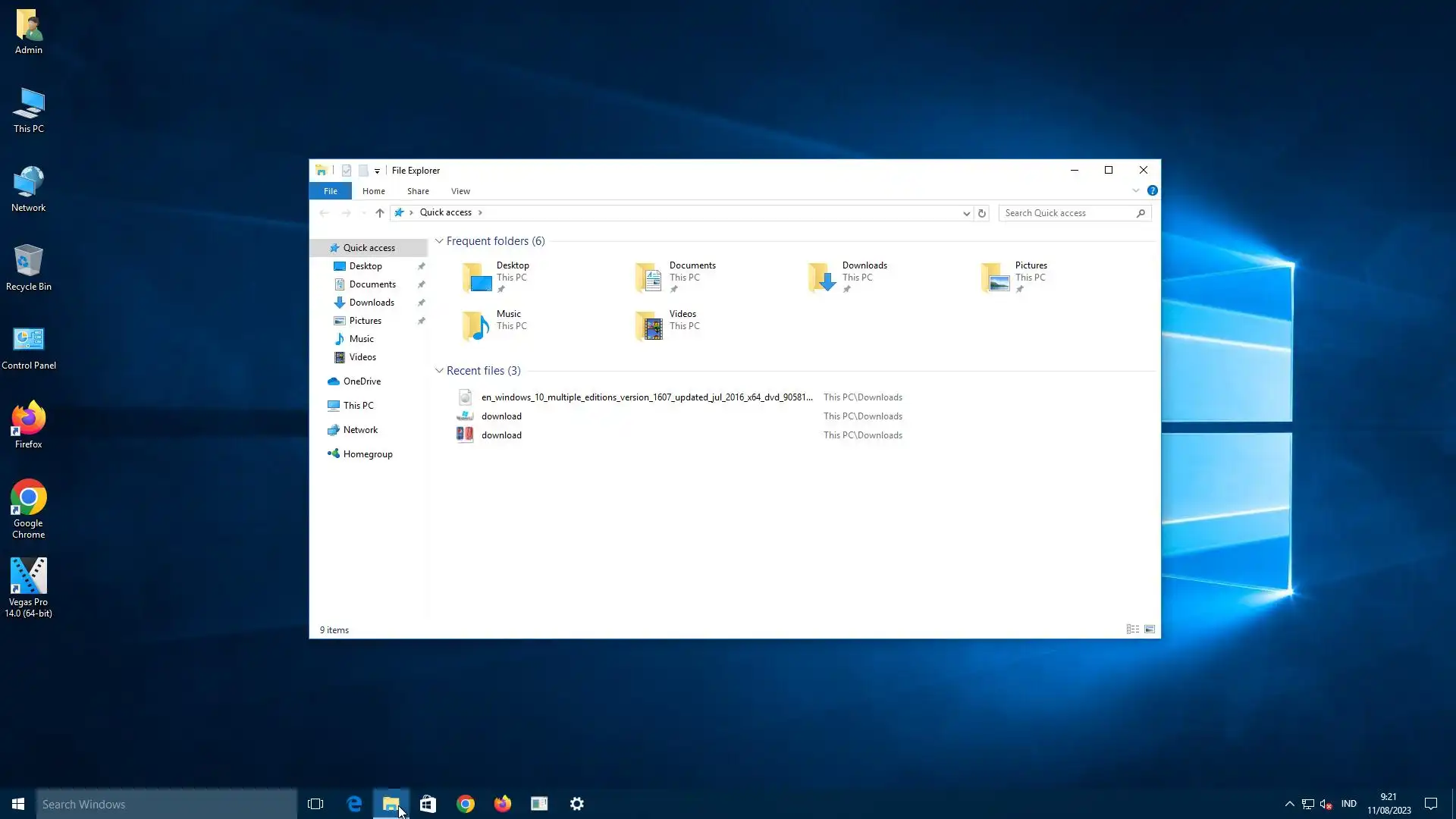Screen dimensions: 1456x819
Task: Click the Search Quick access field
Action: point(1068,213)
